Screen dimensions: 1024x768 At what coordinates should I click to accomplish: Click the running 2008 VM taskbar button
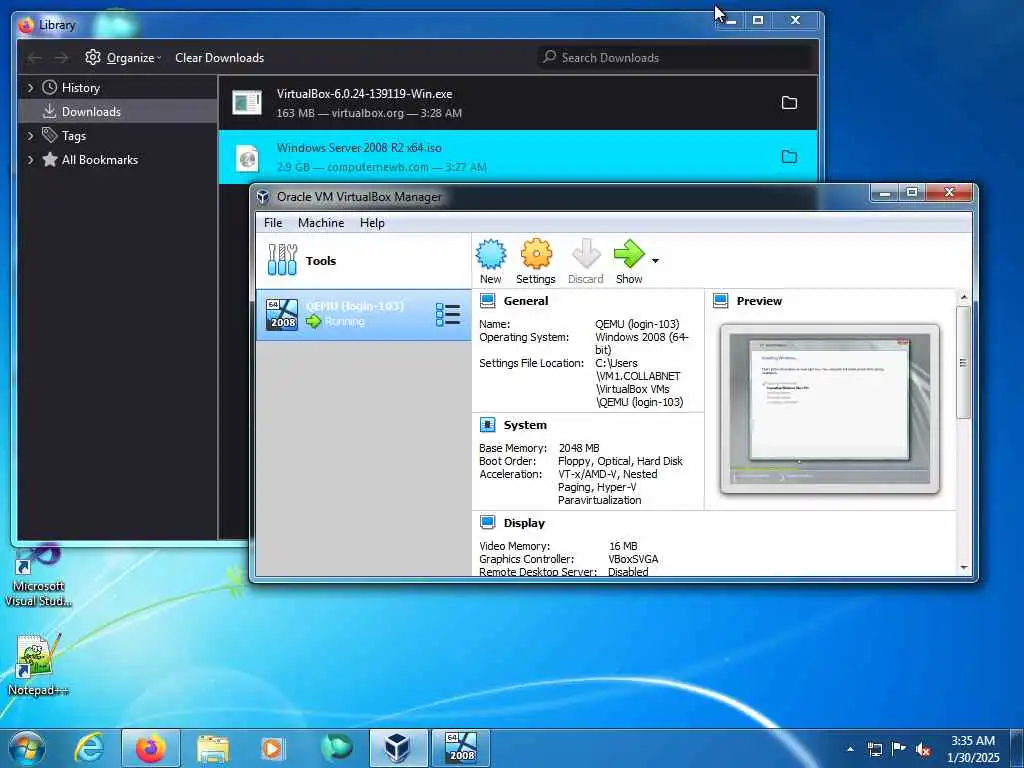460,748
